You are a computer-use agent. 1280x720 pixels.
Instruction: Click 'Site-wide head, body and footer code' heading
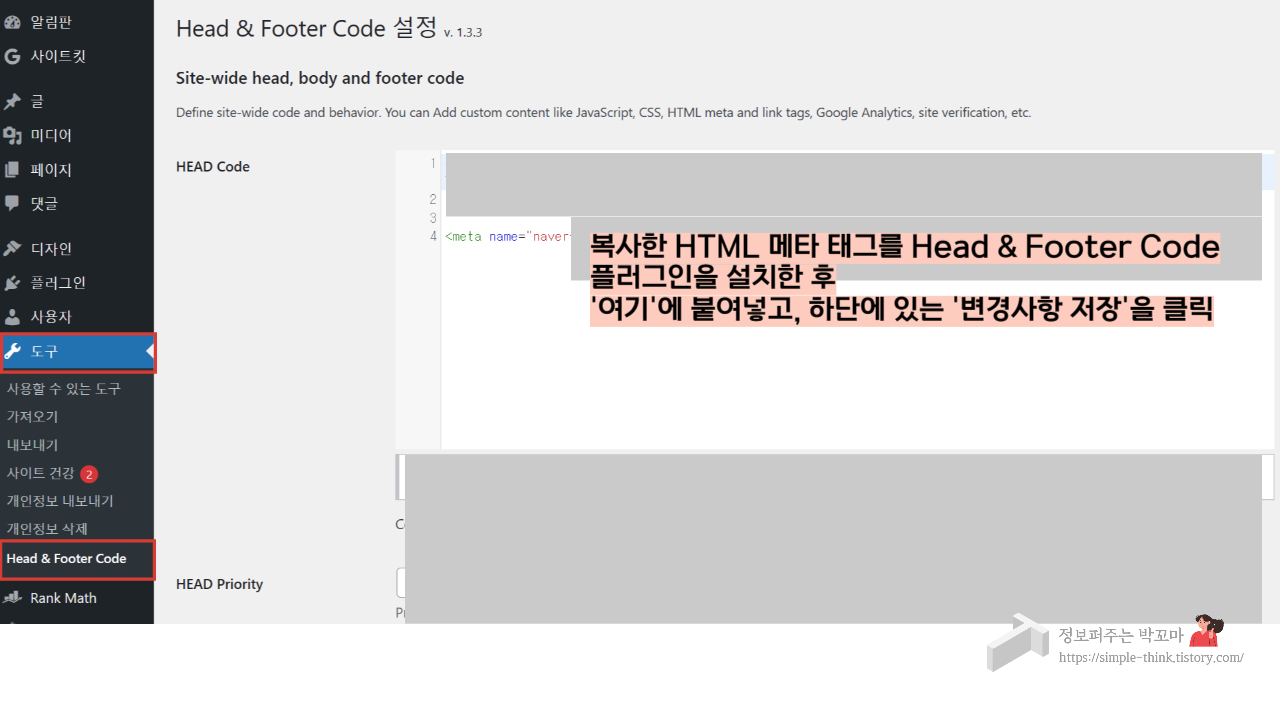(x=320, y=78)
